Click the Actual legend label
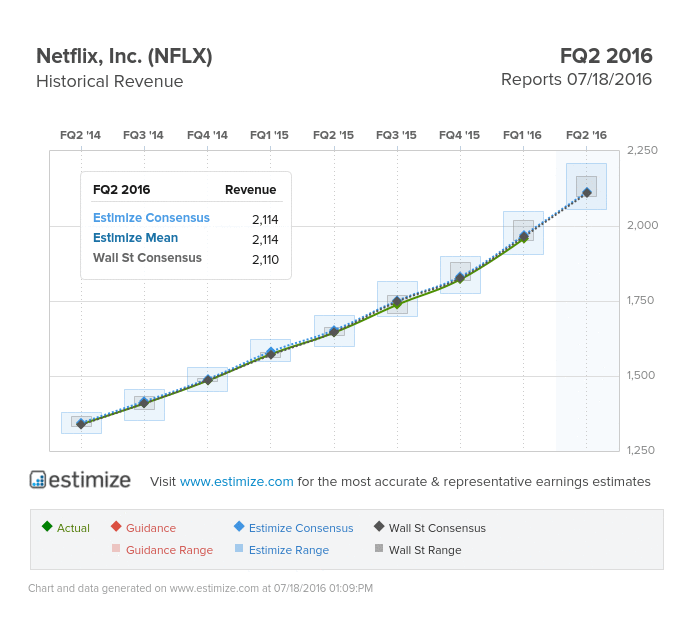Viewport: 685px width, 620px height. (73, 528)
